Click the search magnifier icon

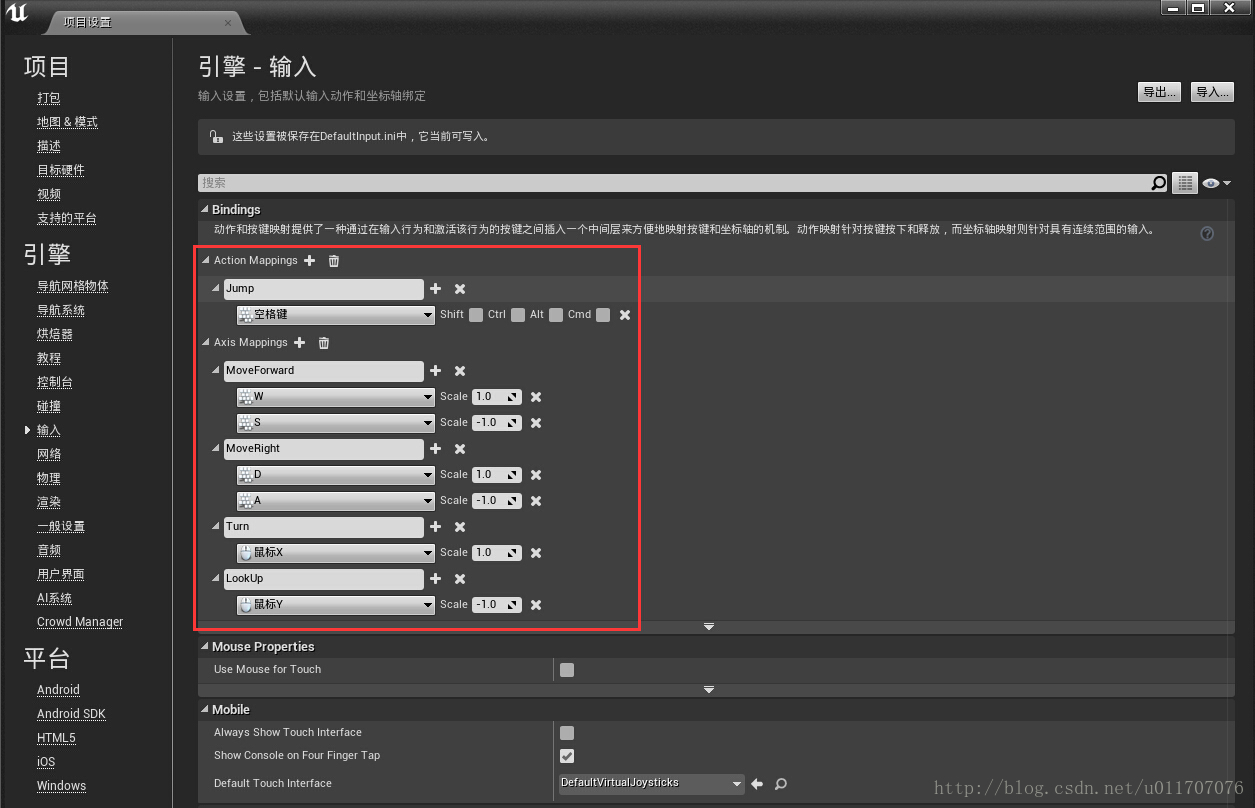pyautogui.click(x=1158, y=183)
